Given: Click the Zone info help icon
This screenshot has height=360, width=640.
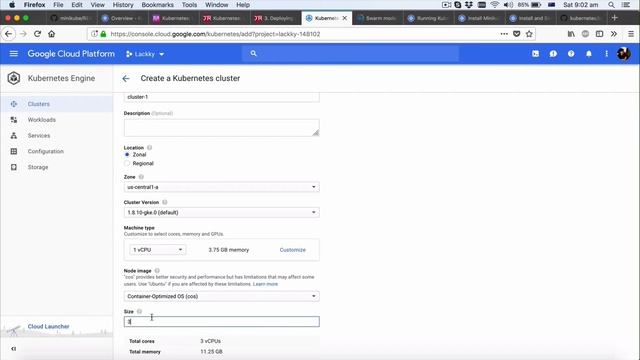Looking at the screenshot, I should coord(141,177).
